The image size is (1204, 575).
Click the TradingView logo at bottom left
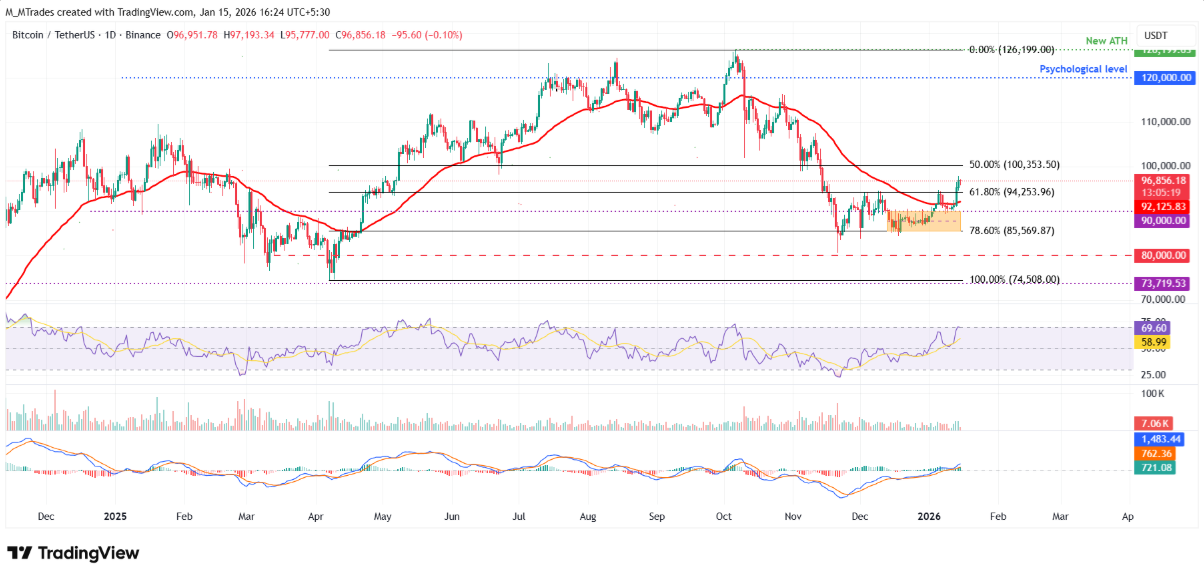[73, 553]
